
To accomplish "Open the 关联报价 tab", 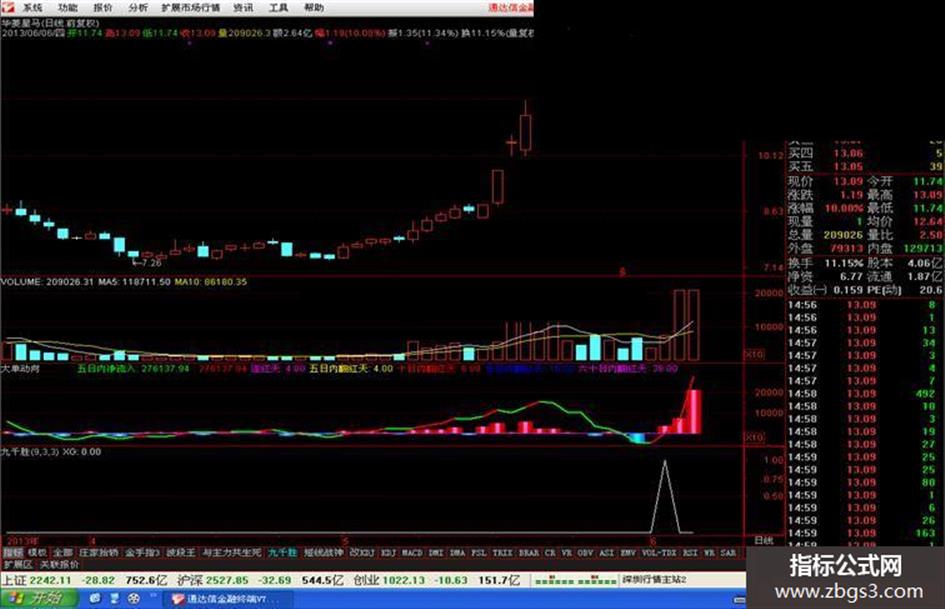I will click(59, 565).
